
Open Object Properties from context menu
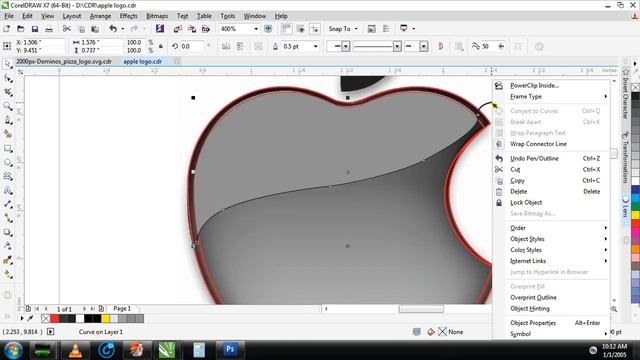533,323
